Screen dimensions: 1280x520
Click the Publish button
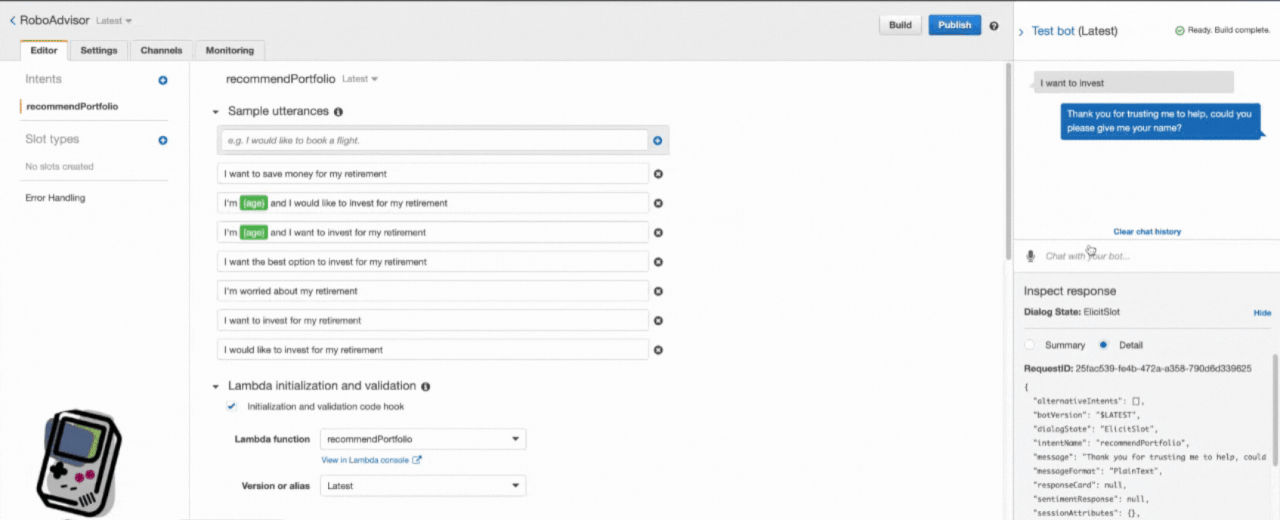[954, 25]
